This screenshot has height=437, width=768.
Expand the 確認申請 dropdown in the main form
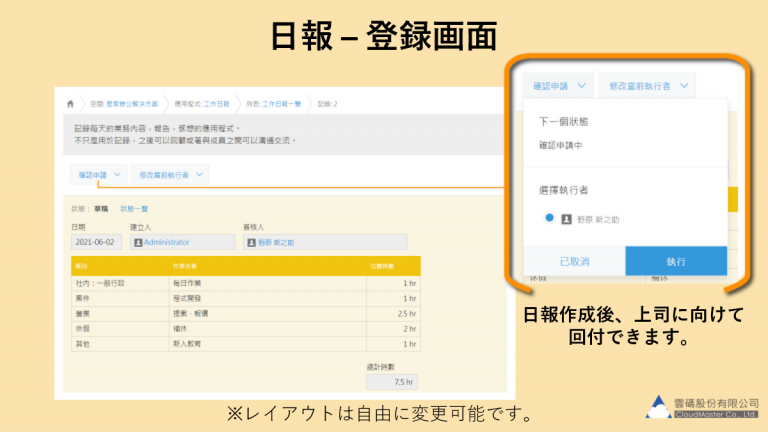pos(101,174)
